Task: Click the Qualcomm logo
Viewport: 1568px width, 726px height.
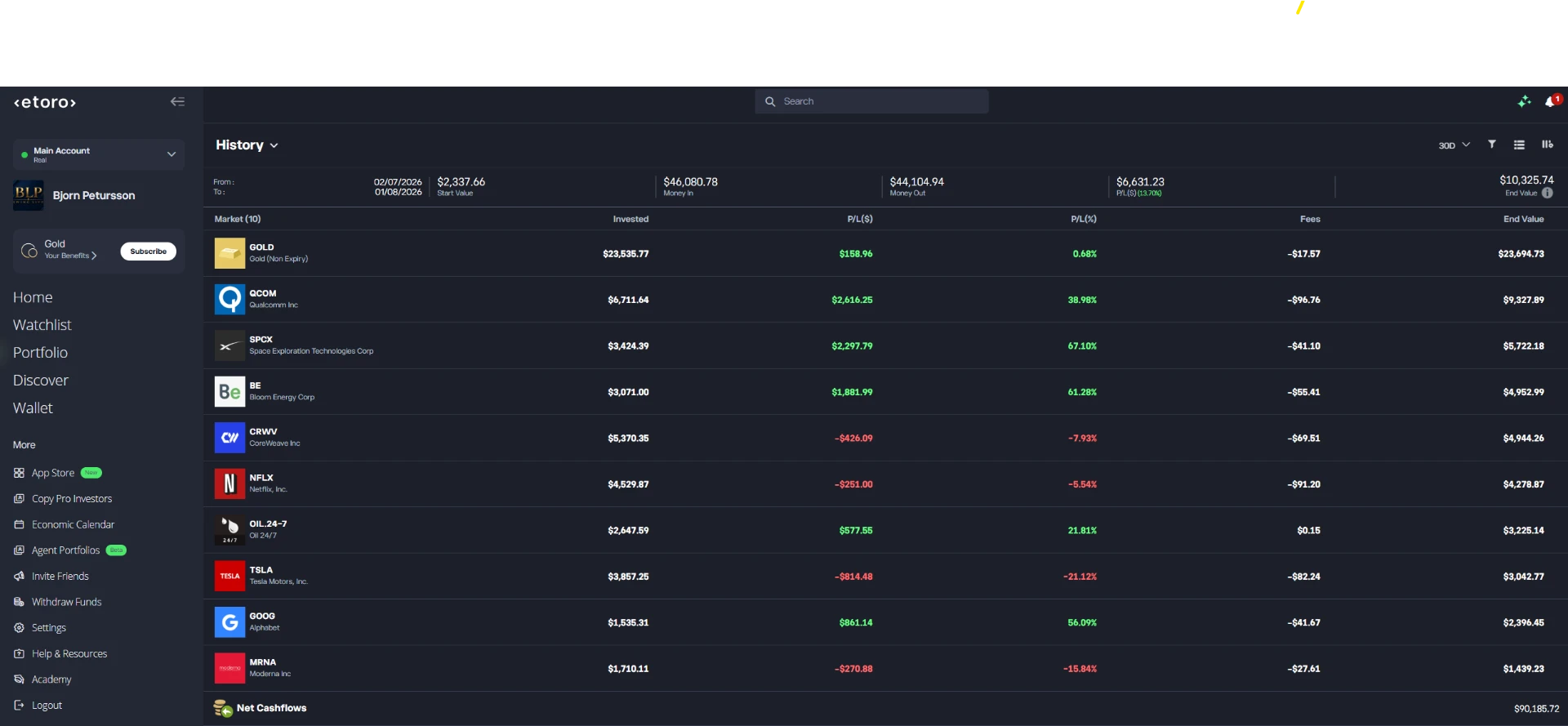Action: [x=229, y=300]
